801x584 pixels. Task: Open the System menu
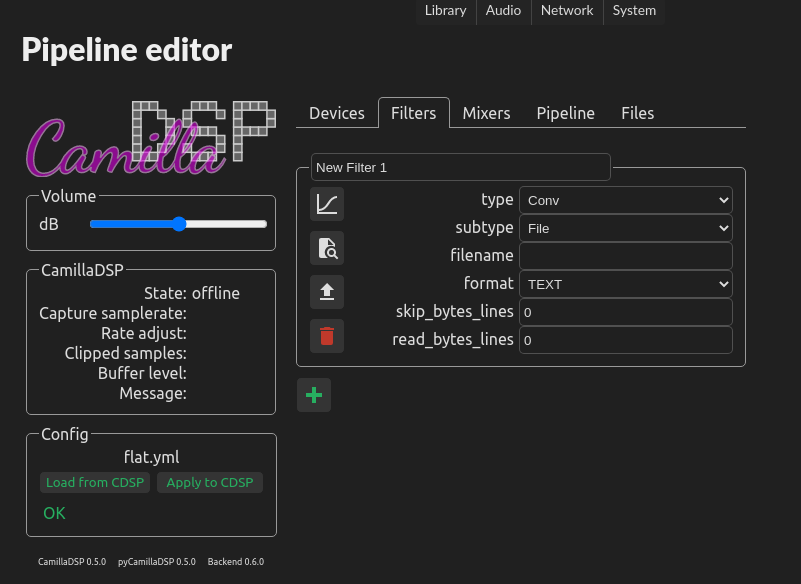coord(633,11)
